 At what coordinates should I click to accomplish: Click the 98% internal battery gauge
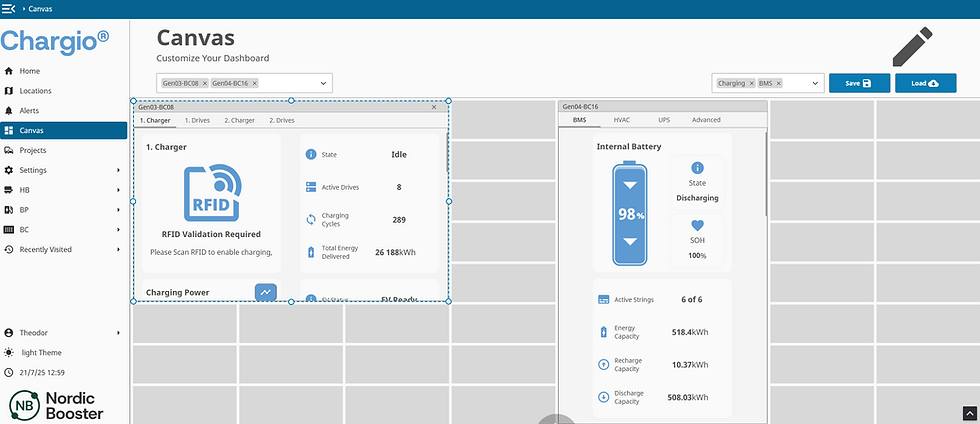pyautogui.click(x=630, y=213)
